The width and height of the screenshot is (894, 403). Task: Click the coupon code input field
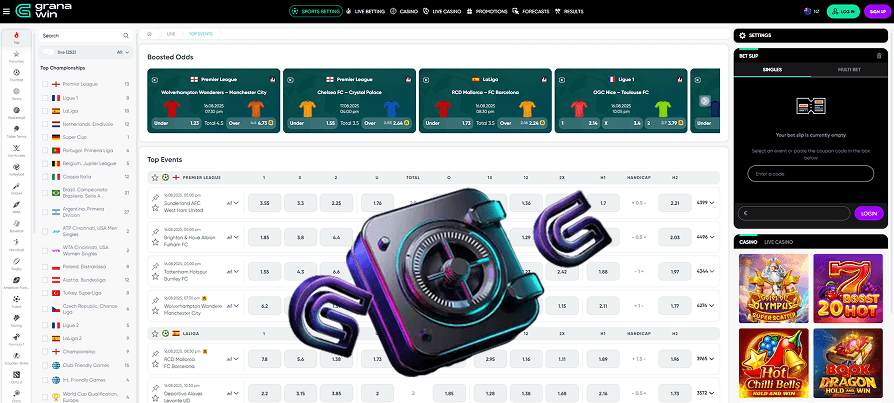pos(810,173)
